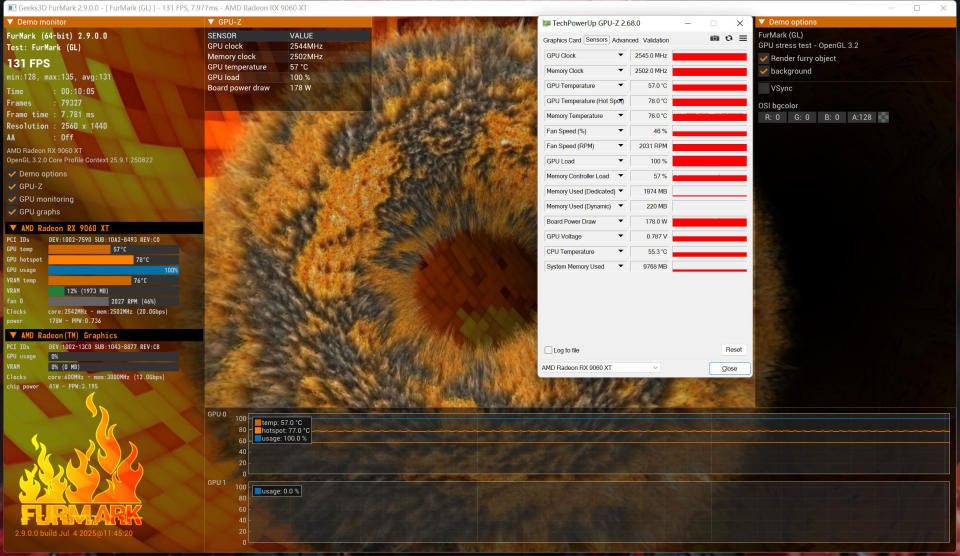Adjust the R: 0 bgcolor field

point(772,117)
